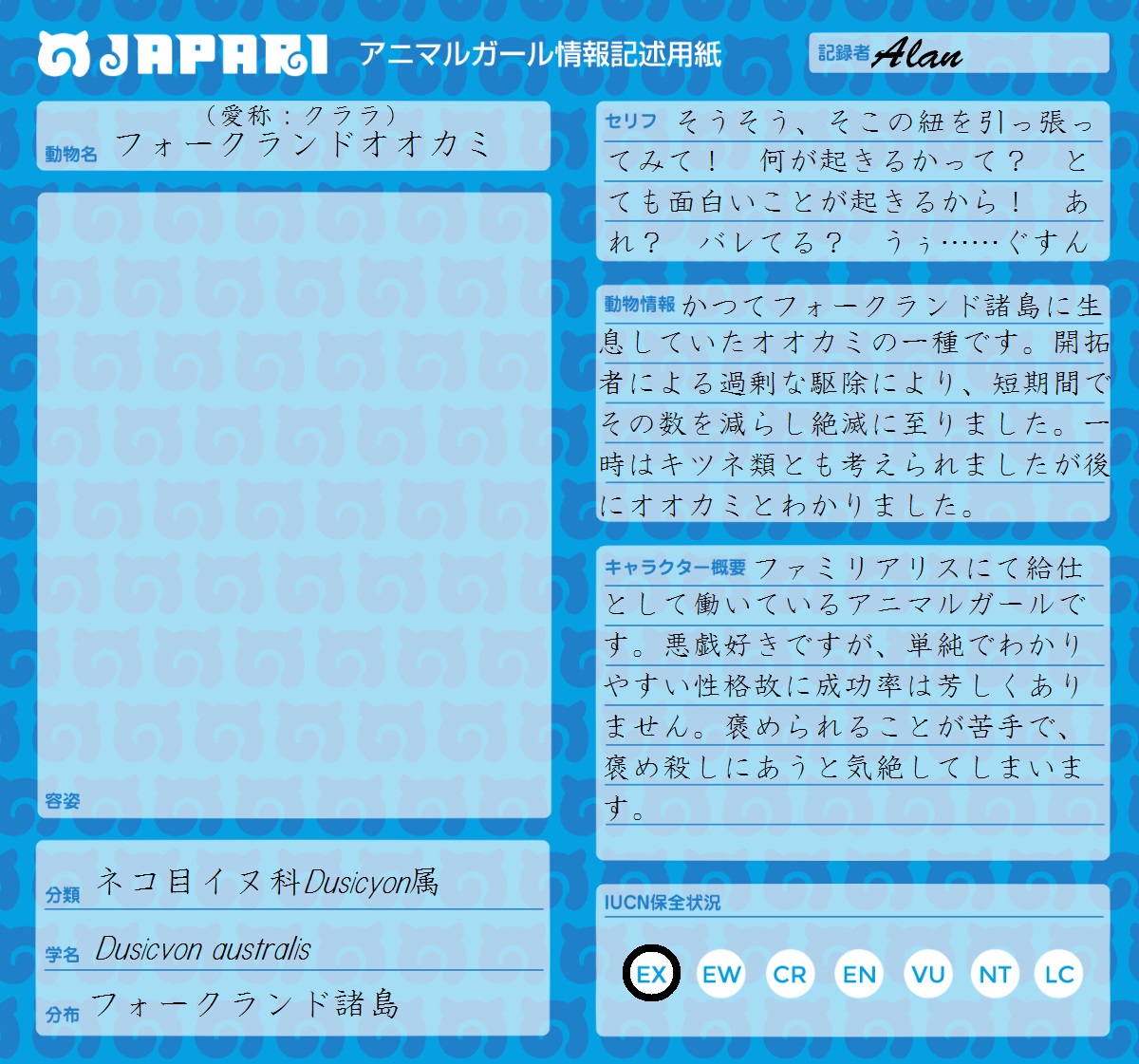This screenshot has height=1064, width=1139.
Task: Select the NT conservation status circle
Action: click(x=995, y=974)
